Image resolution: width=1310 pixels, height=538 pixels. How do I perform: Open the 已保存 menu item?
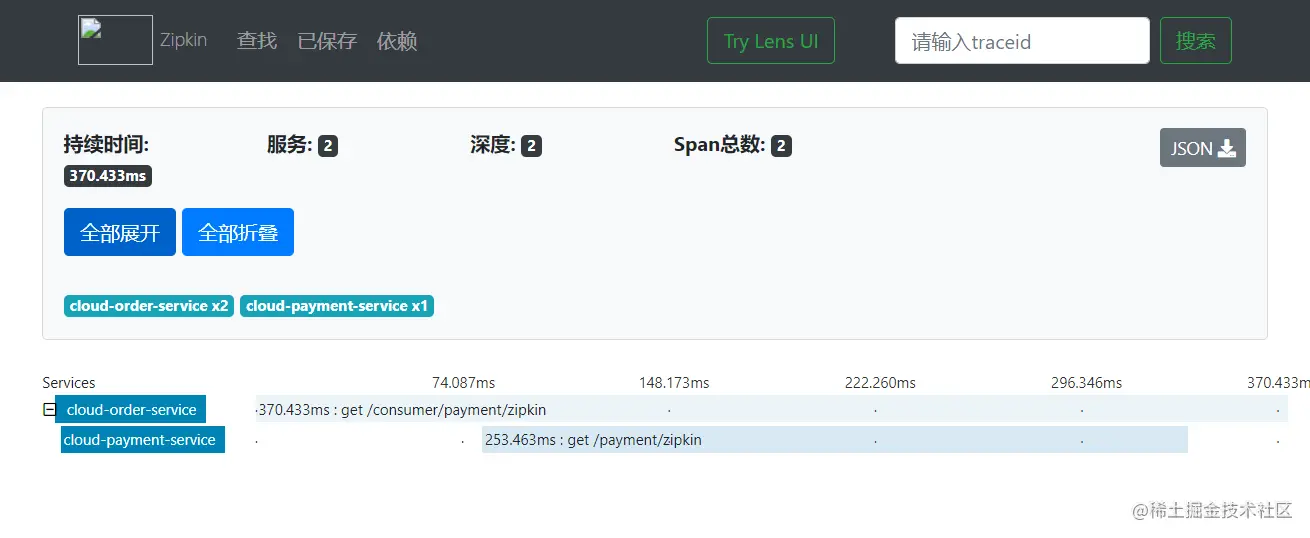[327, 41]
